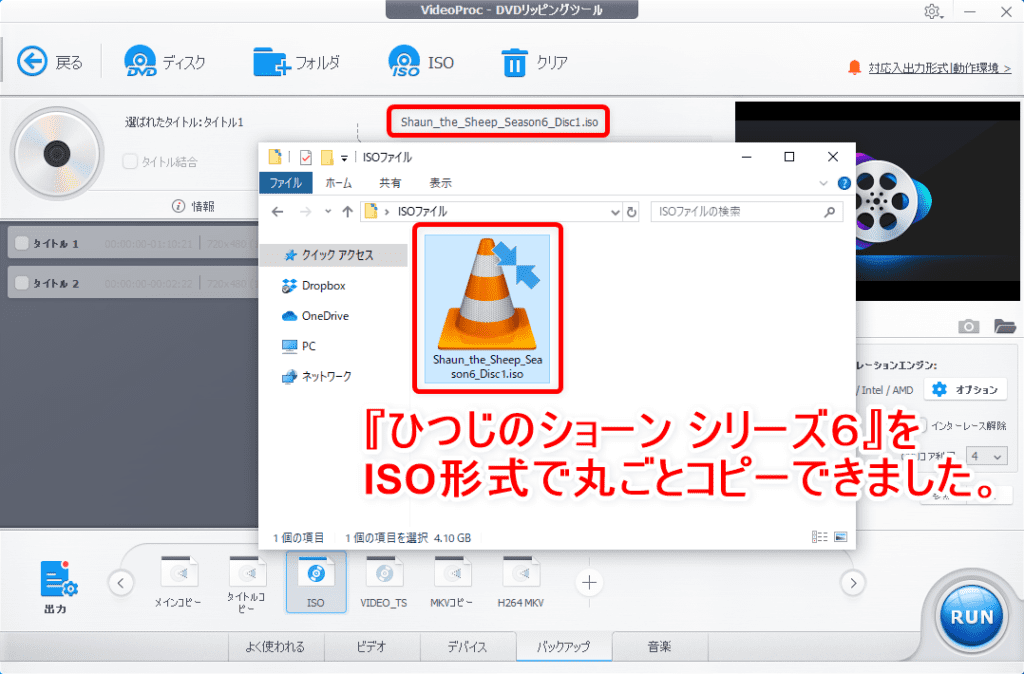The width and height of the screenshot is (1024, 674).
Task: Click the Clear (クリア) trash icon
Action: [x=514, y=62]
